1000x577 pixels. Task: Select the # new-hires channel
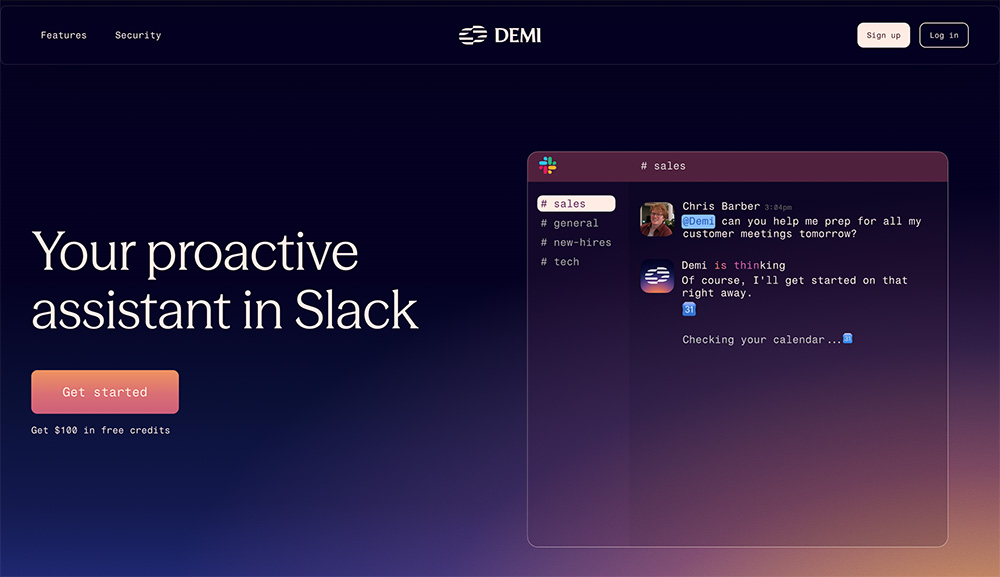point(576,242)
